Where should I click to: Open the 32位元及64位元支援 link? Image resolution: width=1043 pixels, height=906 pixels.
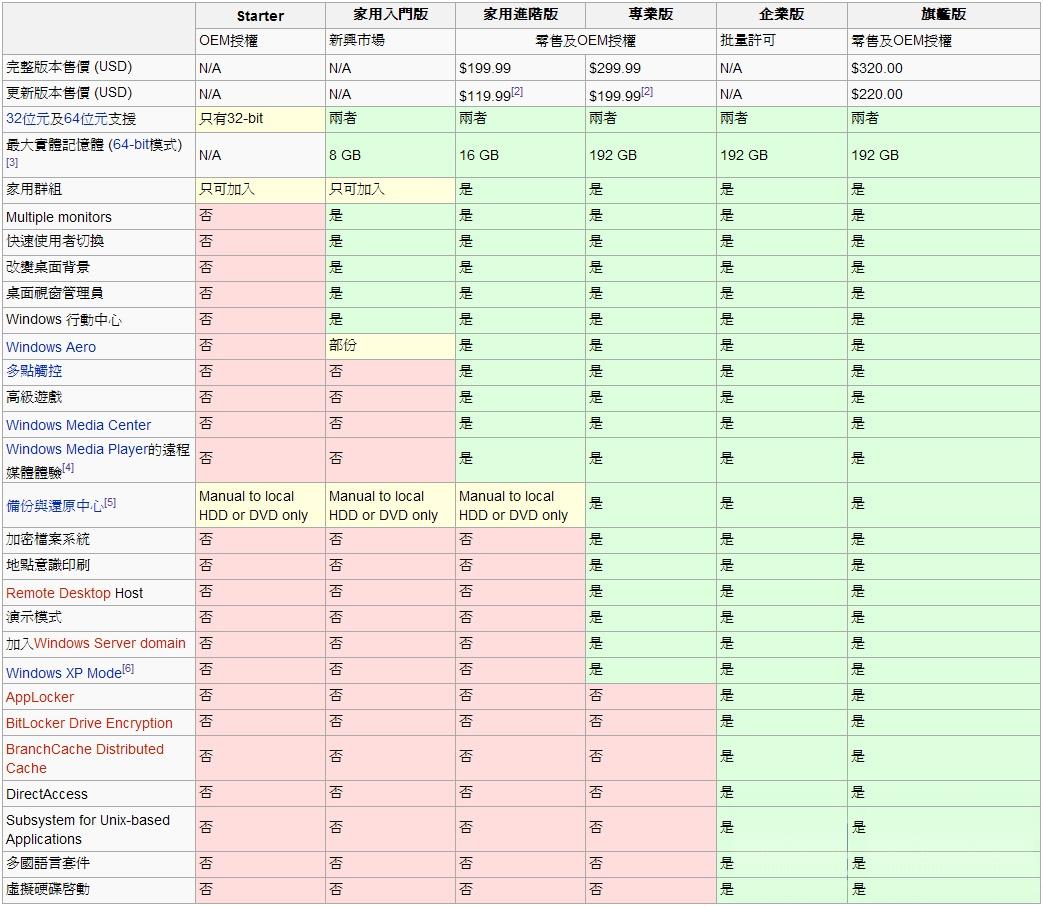tap(71, 119)
